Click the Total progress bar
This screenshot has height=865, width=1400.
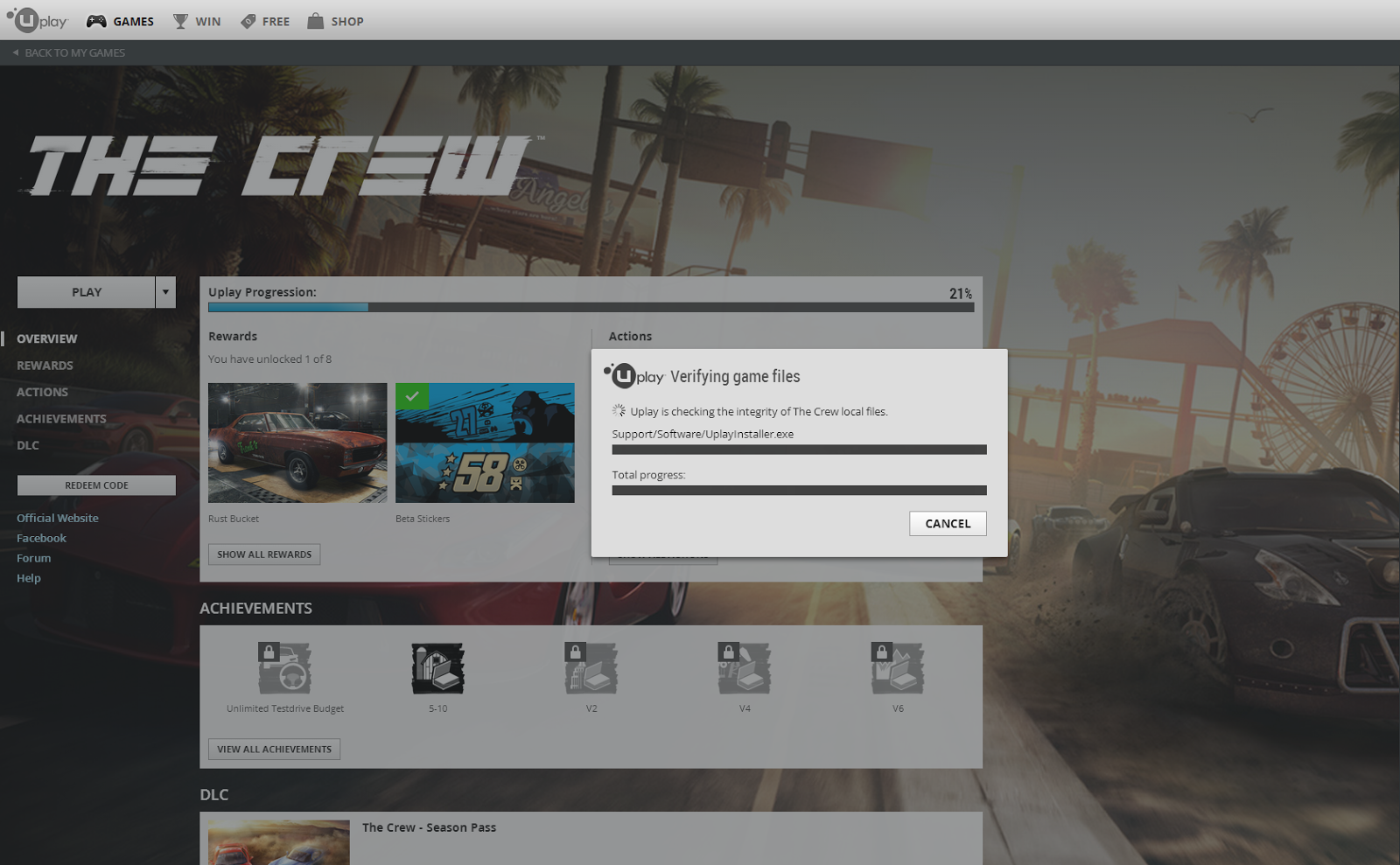point(799,491)
